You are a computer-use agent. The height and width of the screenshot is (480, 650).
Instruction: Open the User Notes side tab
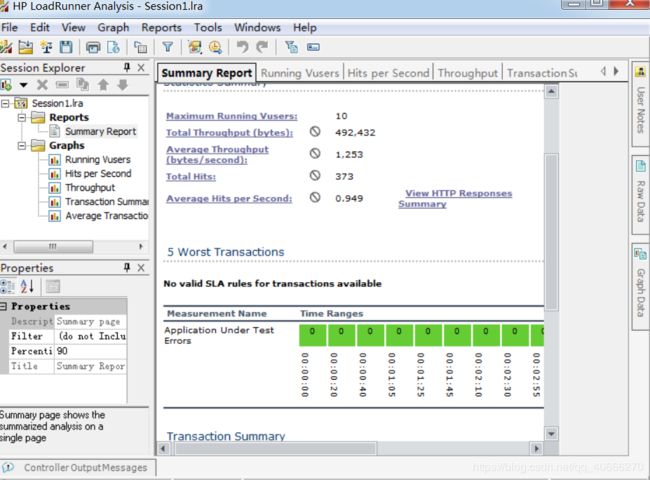coord(640,103)
